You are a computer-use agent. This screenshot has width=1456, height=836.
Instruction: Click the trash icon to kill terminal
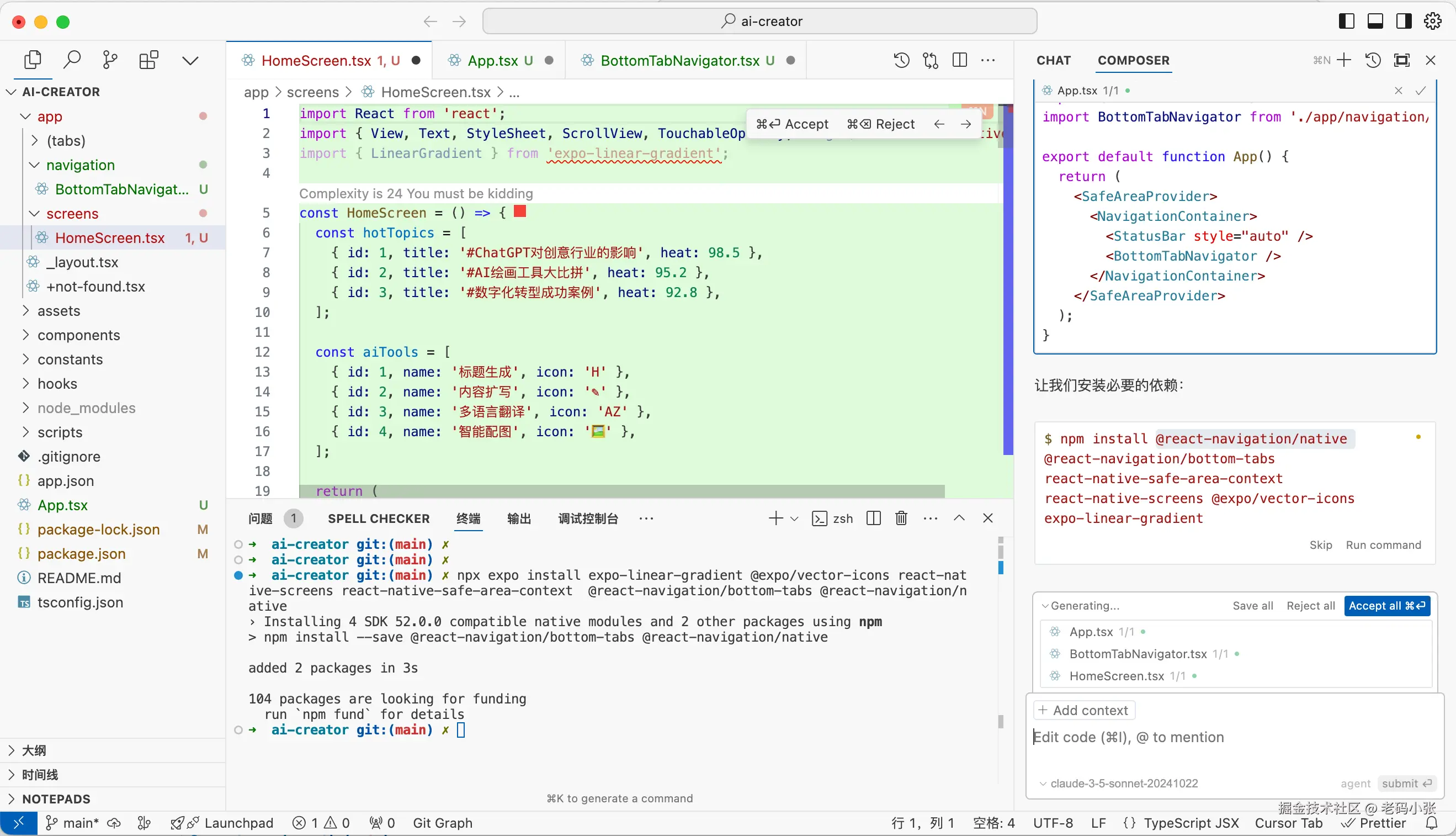901,518
